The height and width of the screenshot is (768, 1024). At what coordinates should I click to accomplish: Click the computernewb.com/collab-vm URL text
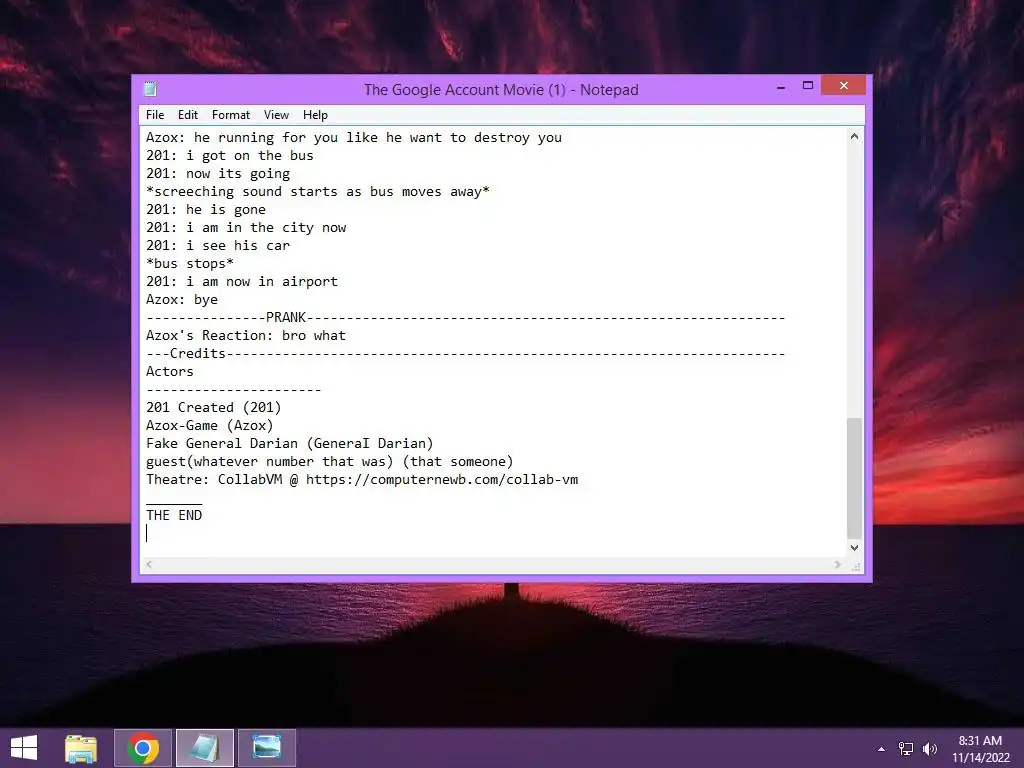pyautogui.click(x=441, y=479)
